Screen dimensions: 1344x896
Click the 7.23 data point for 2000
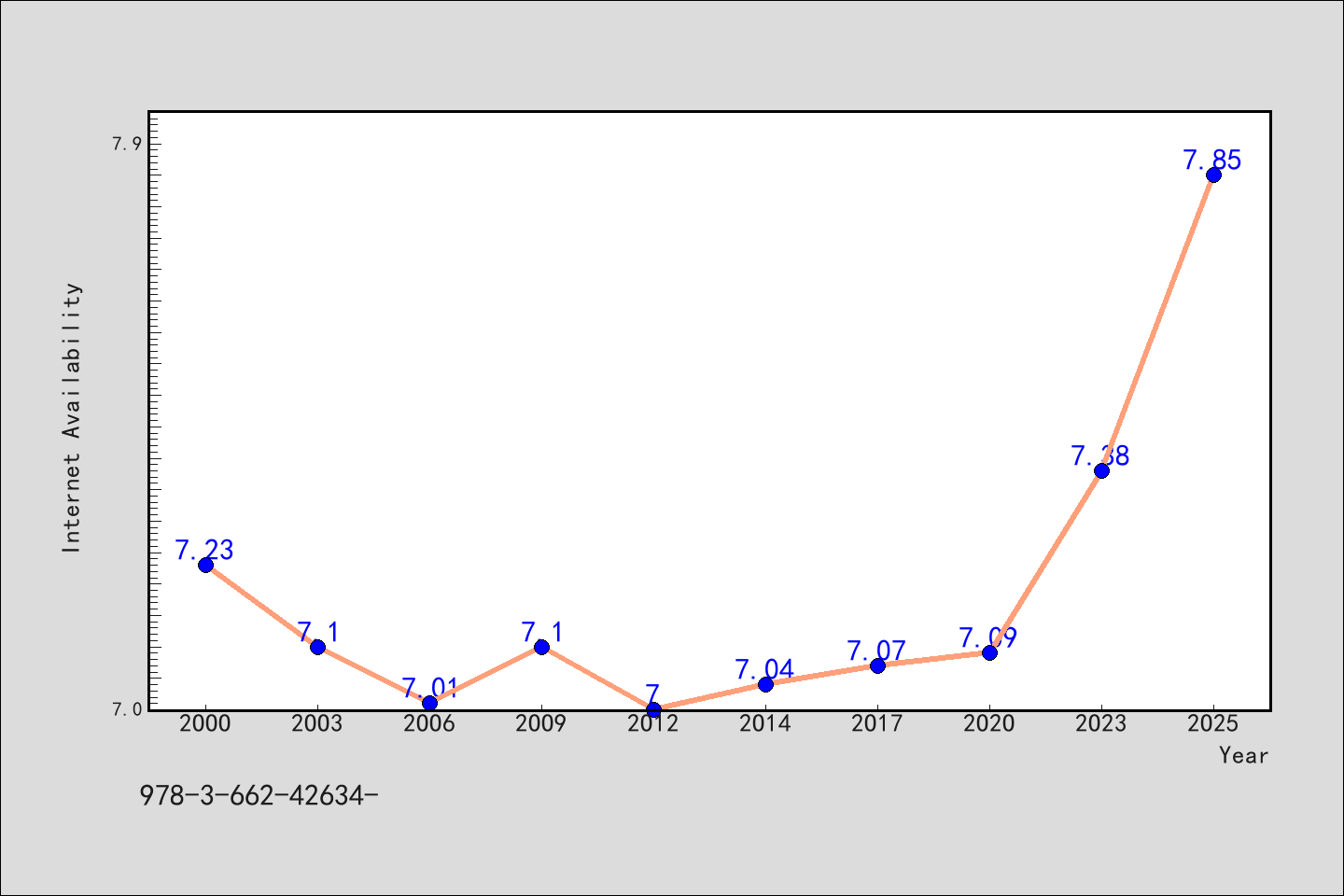point(205,565)
